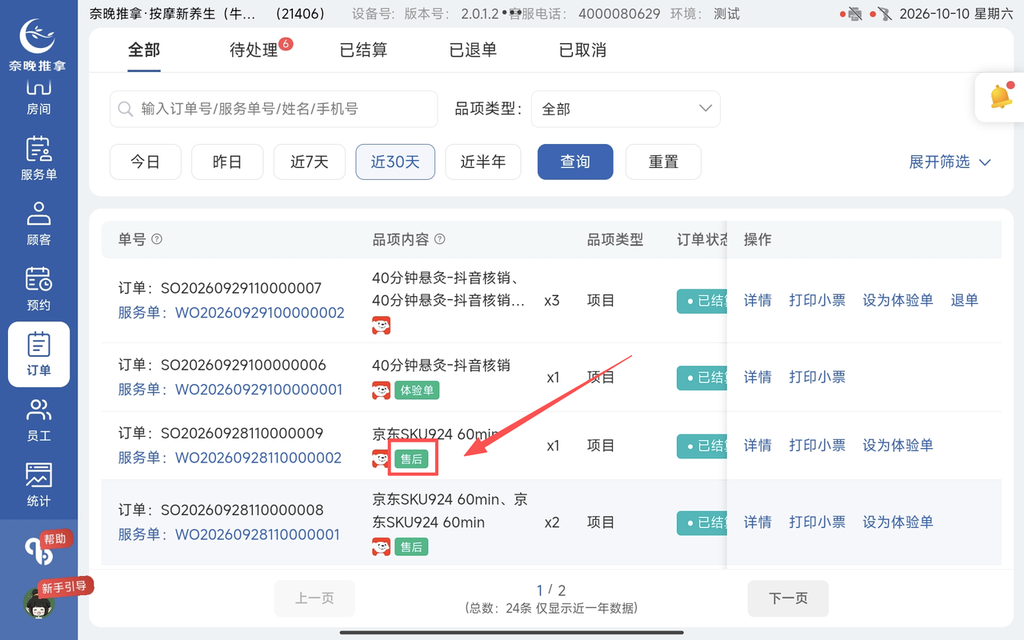Click the 售后 tag in order SO20260928110000008
This screenshot has width=1024, height=640.
pos(411,547)
